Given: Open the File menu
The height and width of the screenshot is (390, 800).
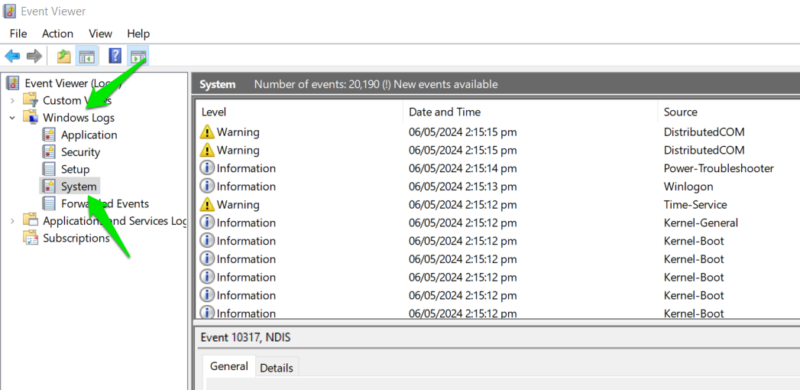Looking at the screenshot, I should pyautogui.click(x=18, y=34).
